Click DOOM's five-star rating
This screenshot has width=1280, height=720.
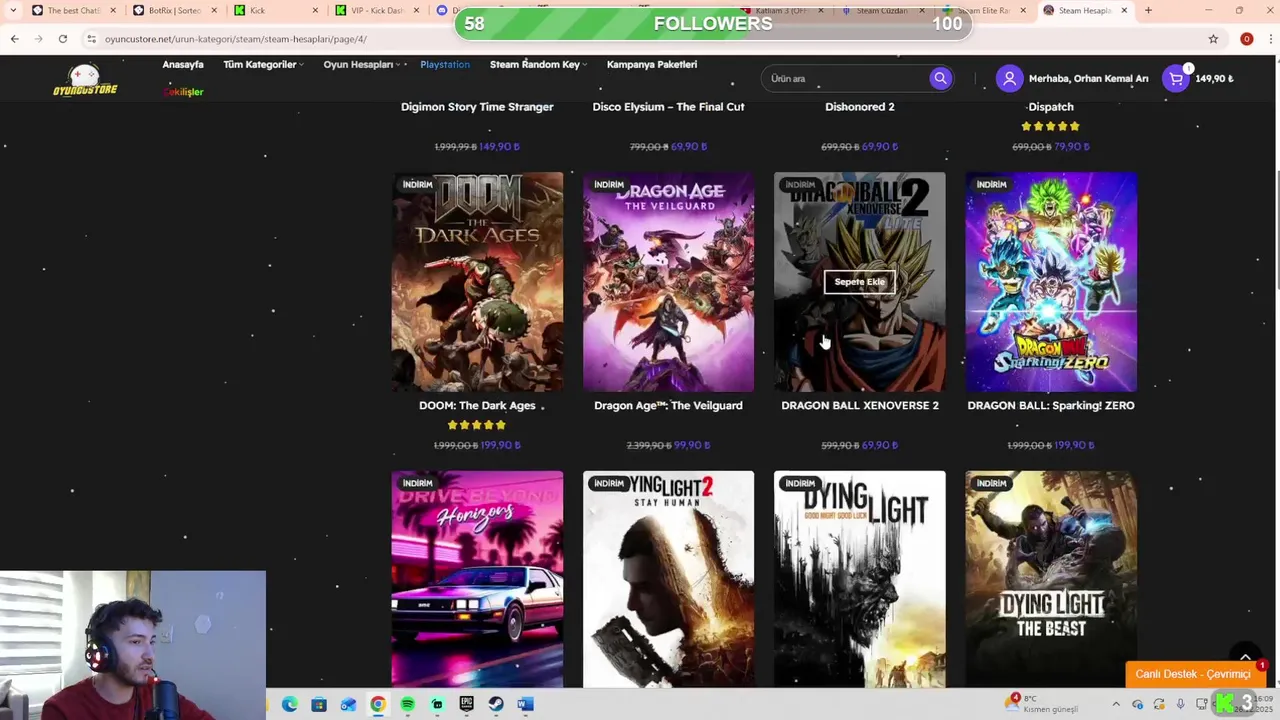[x=477, y=425]
